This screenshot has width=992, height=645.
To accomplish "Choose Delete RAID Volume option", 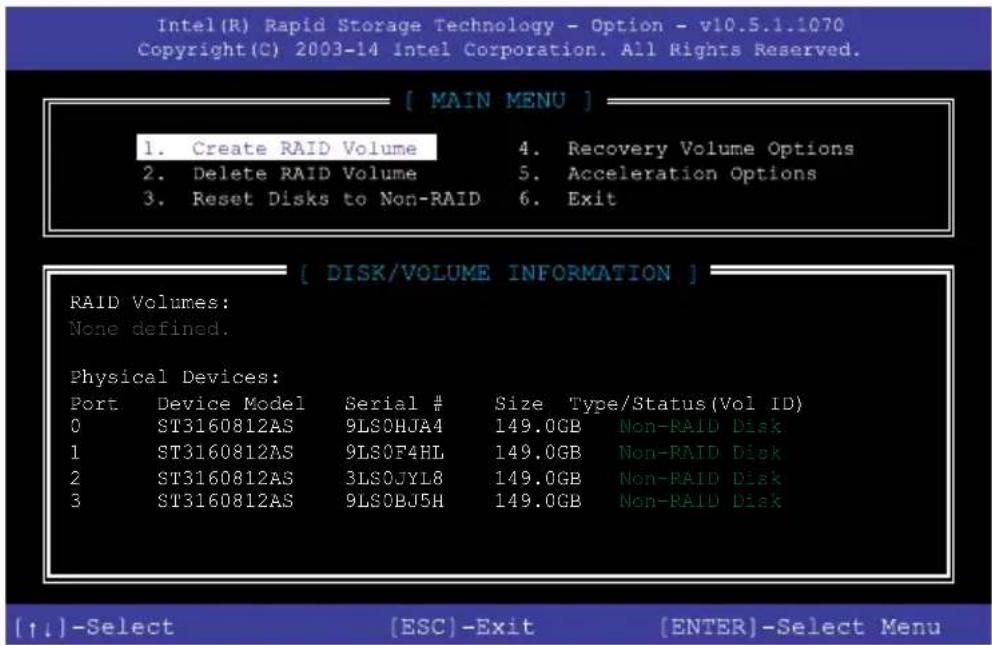I will coord(280,173).
